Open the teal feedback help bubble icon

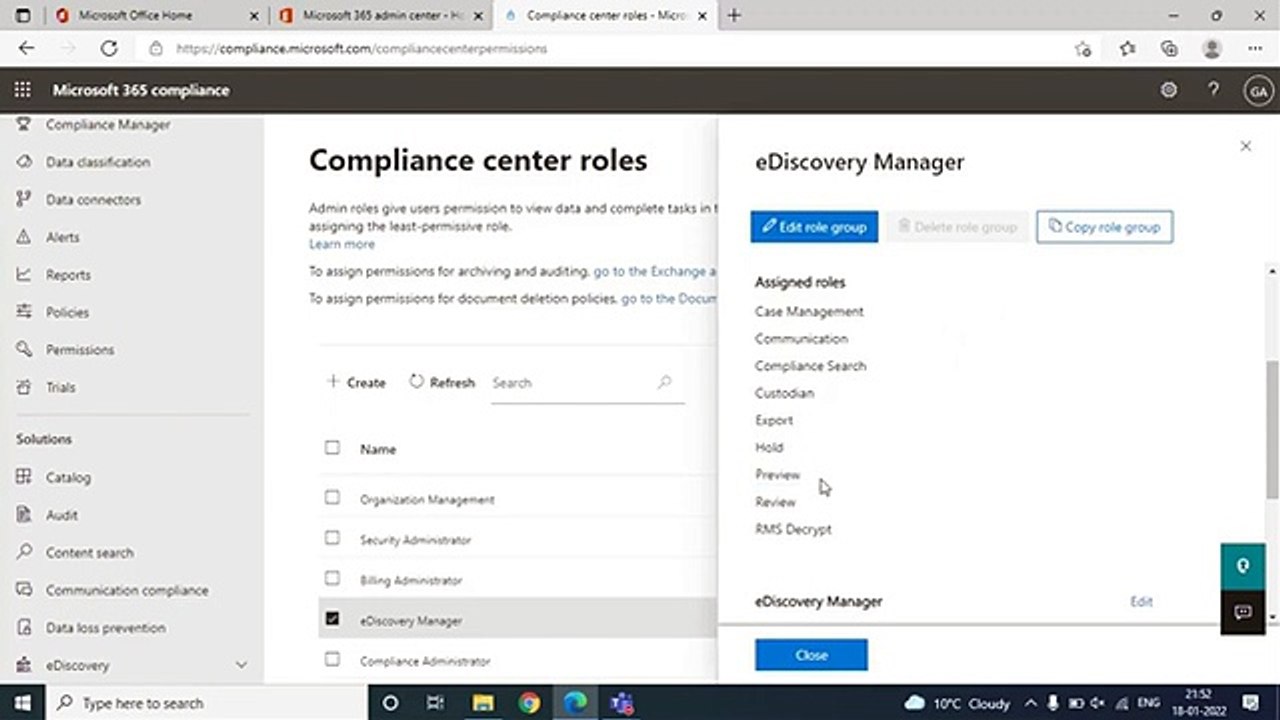point(1243,566)
